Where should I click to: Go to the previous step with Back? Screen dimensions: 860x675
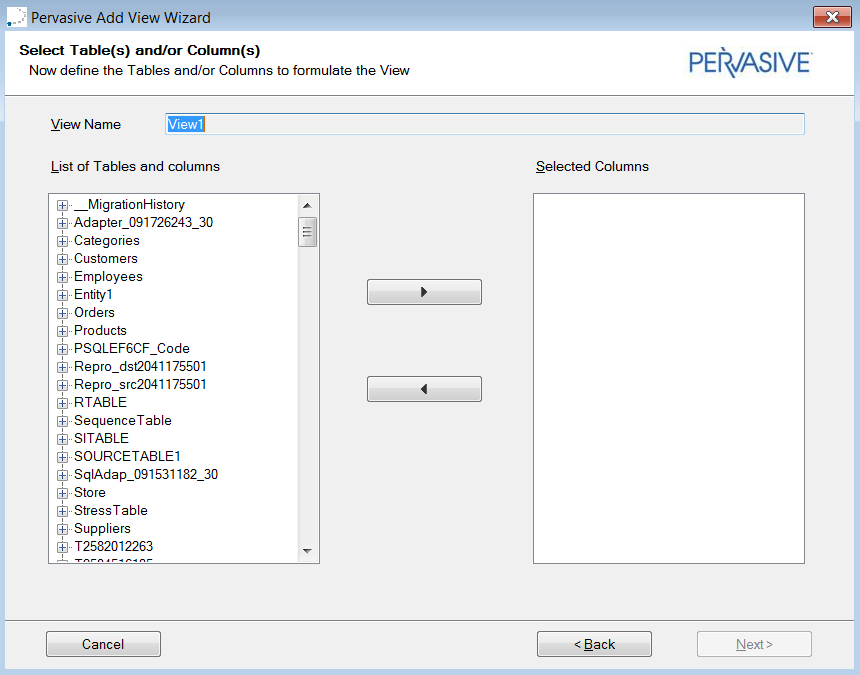[594, 644]
